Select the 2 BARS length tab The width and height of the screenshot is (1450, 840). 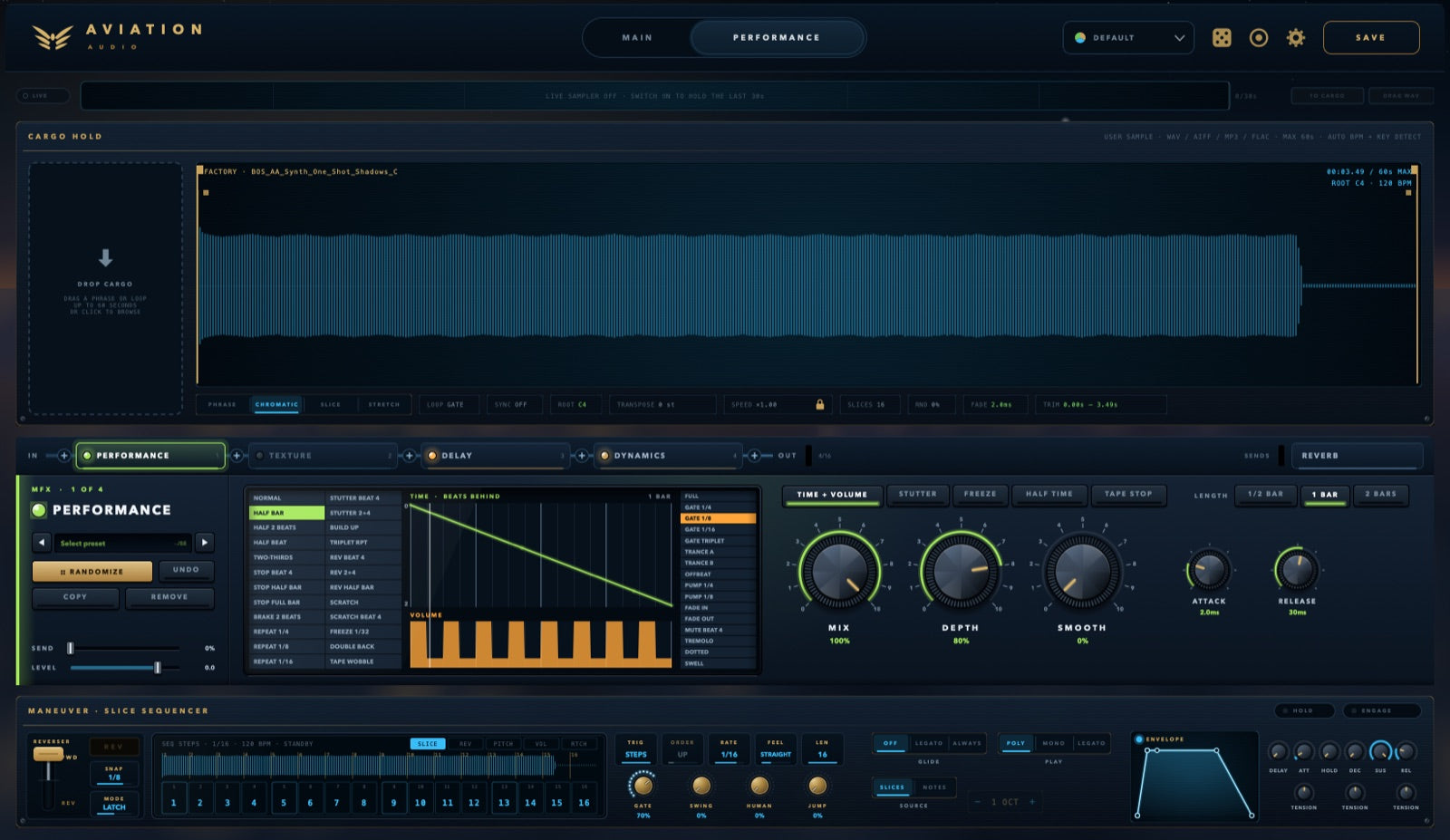[x=1381, y=494]
